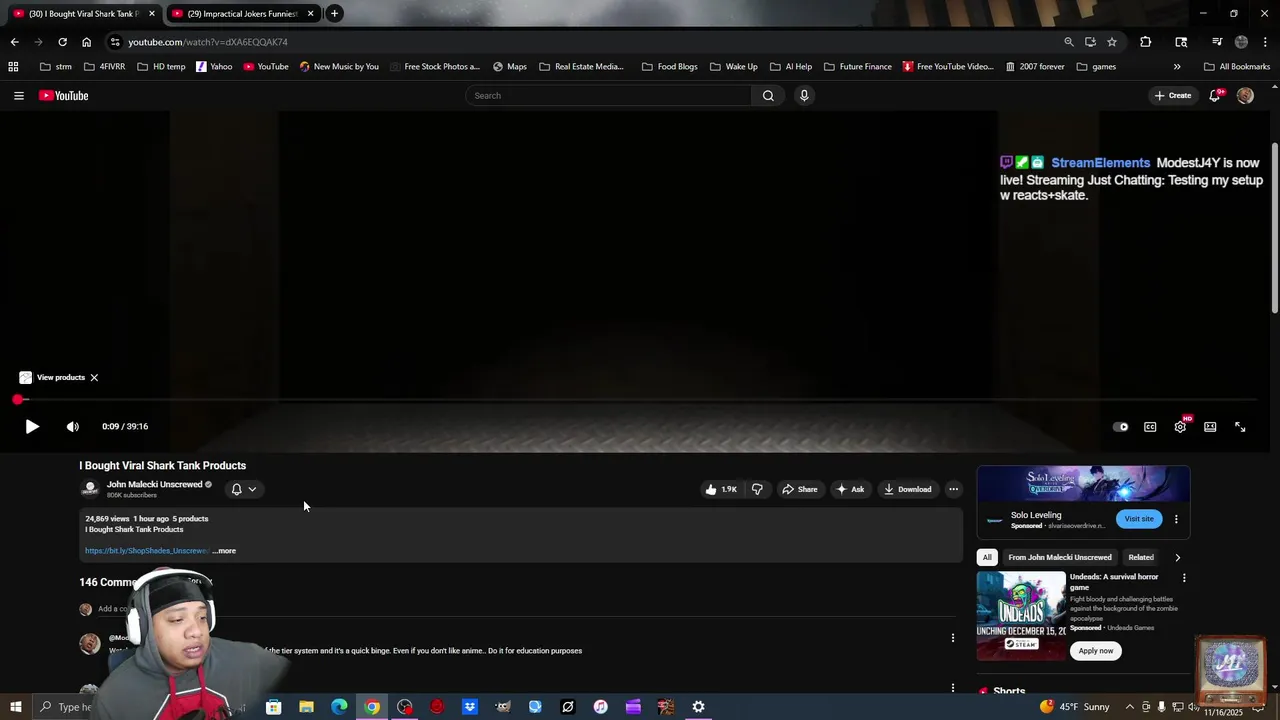Dislike the video
The image size is (1280, 720).
757,489
